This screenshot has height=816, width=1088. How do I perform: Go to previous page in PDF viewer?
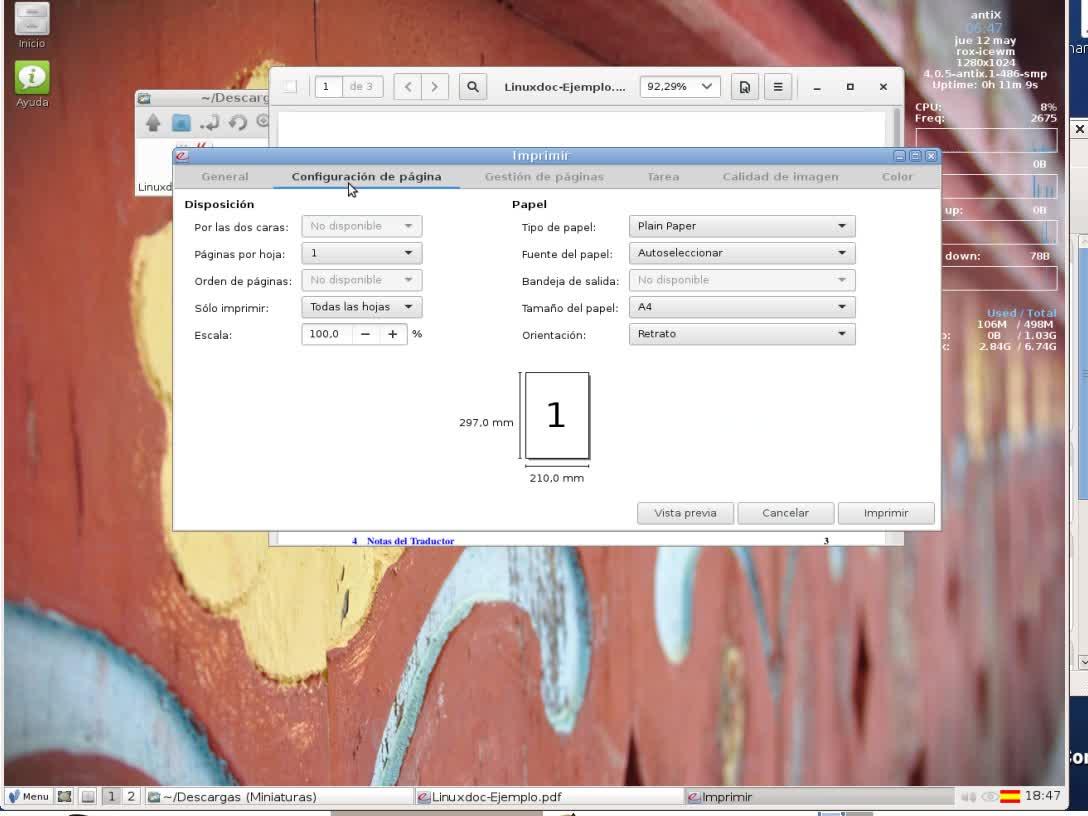tap(407, 87)
